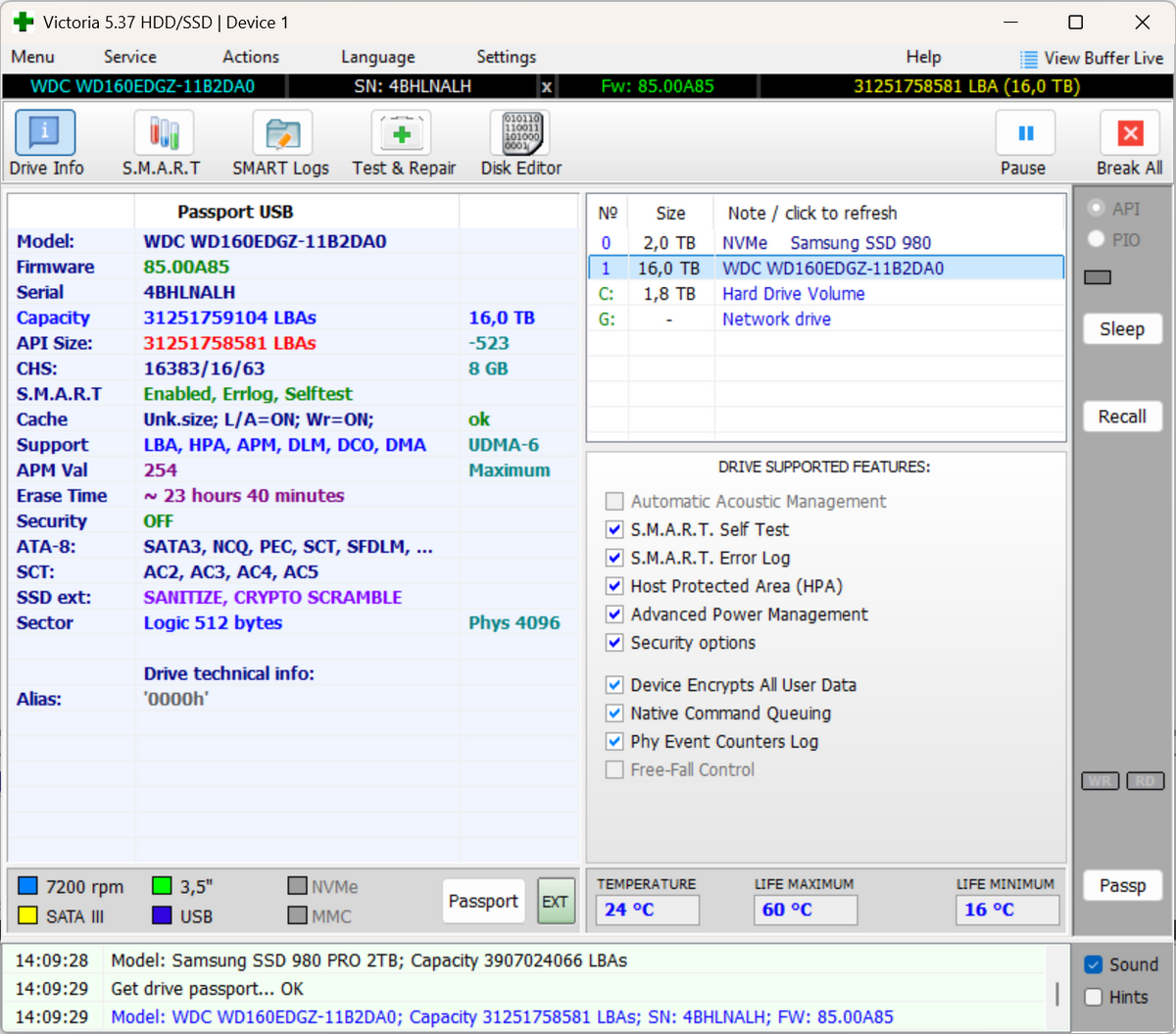
Task: Open the Disk Editor
Action: (521, 143)
